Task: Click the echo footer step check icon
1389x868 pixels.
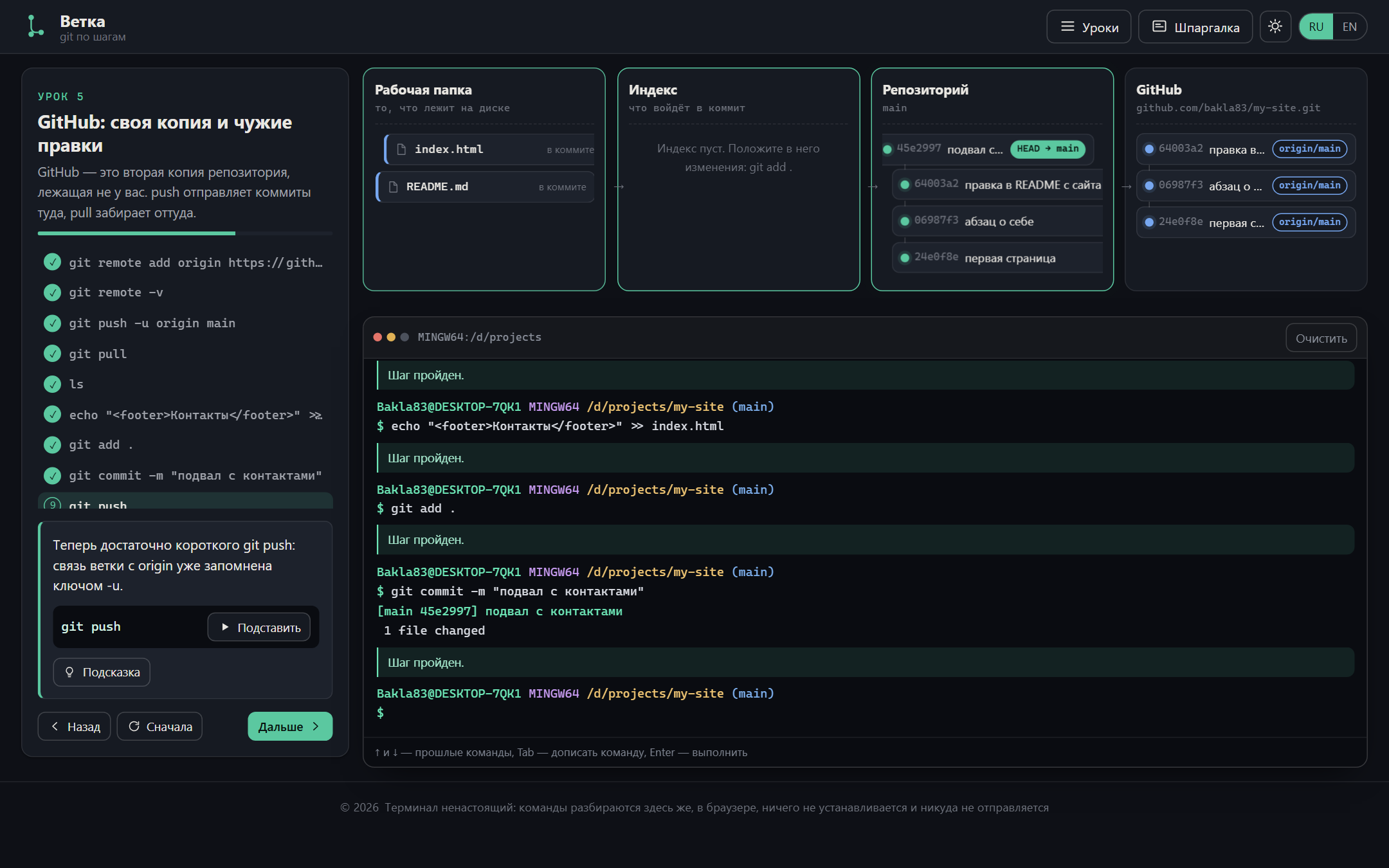Action: 52,415
